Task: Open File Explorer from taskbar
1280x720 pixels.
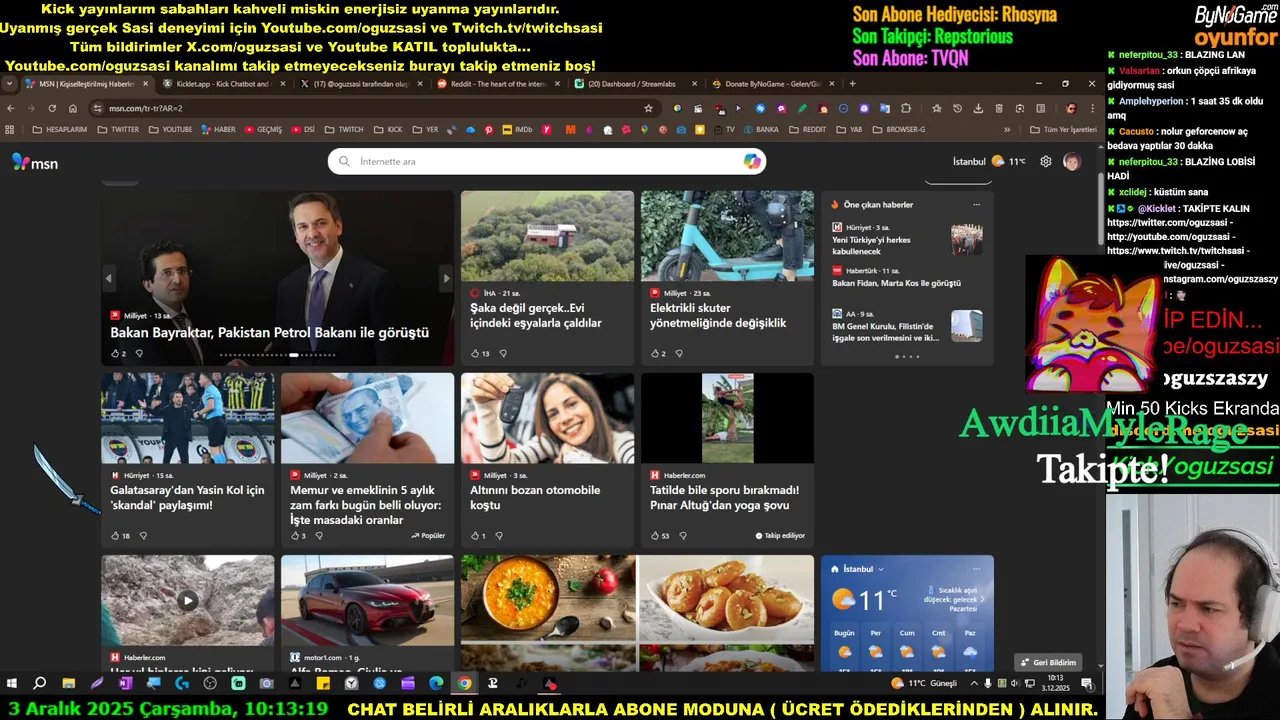Action: 68,684
